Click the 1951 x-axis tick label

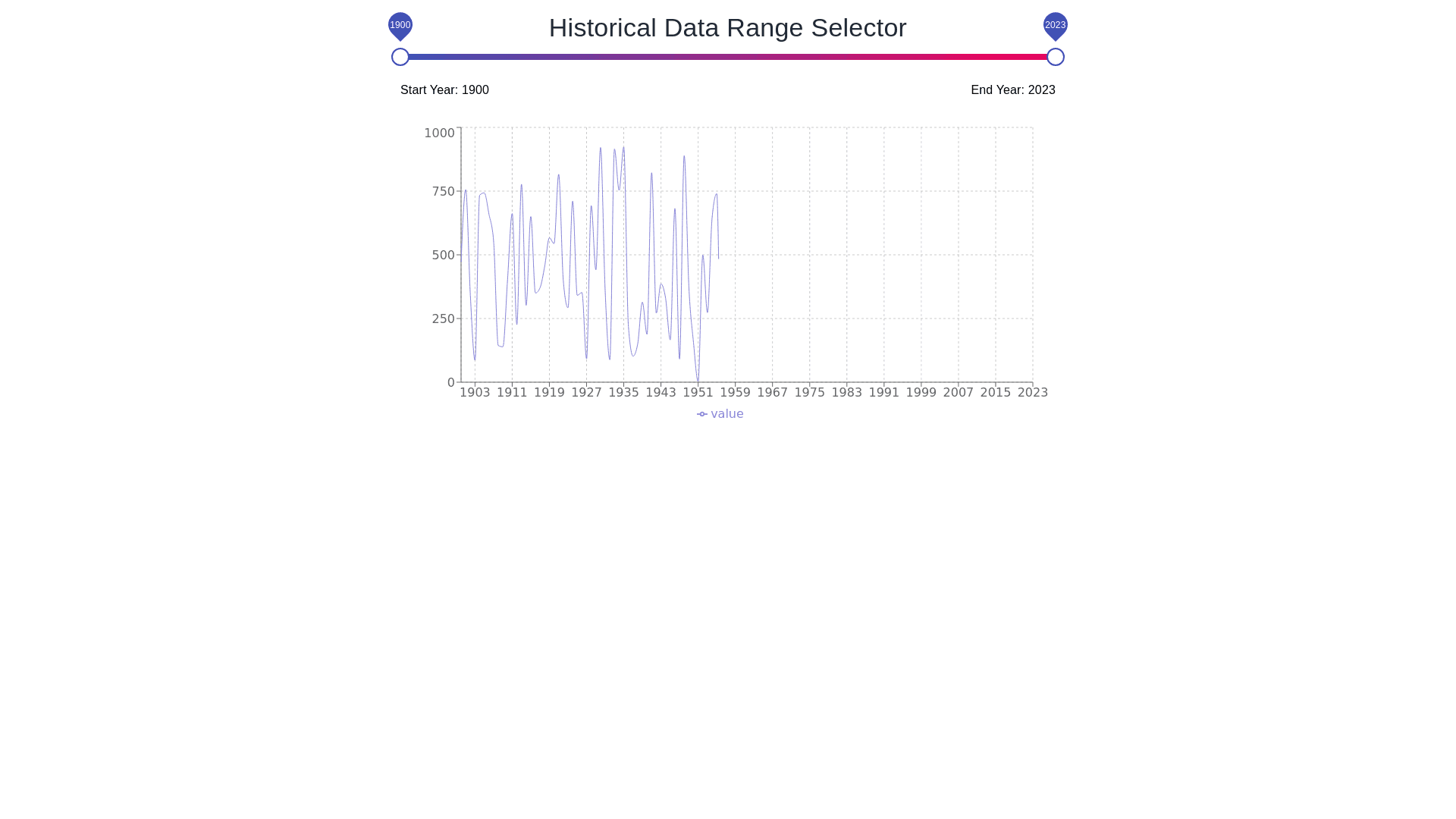[x=698, y=393]
